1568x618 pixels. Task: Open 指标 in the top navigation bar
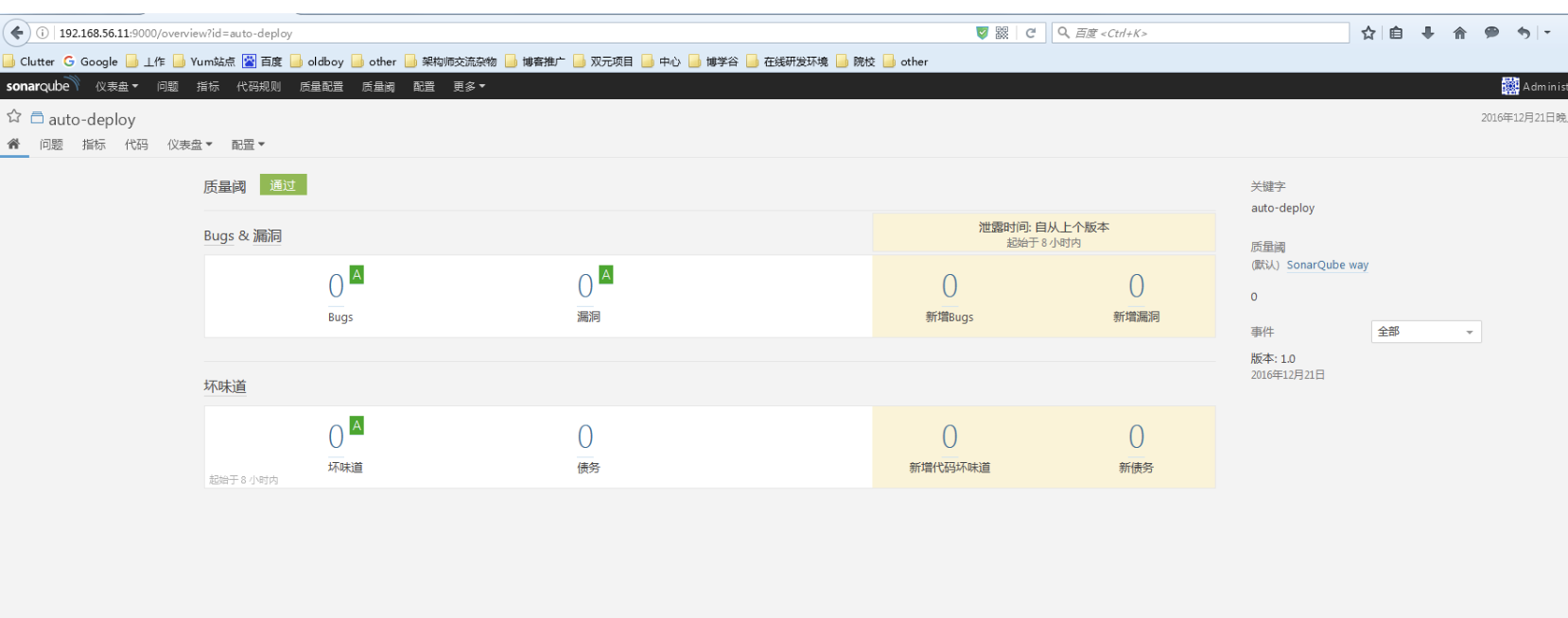pyautogui.click(x=208, y=86)
